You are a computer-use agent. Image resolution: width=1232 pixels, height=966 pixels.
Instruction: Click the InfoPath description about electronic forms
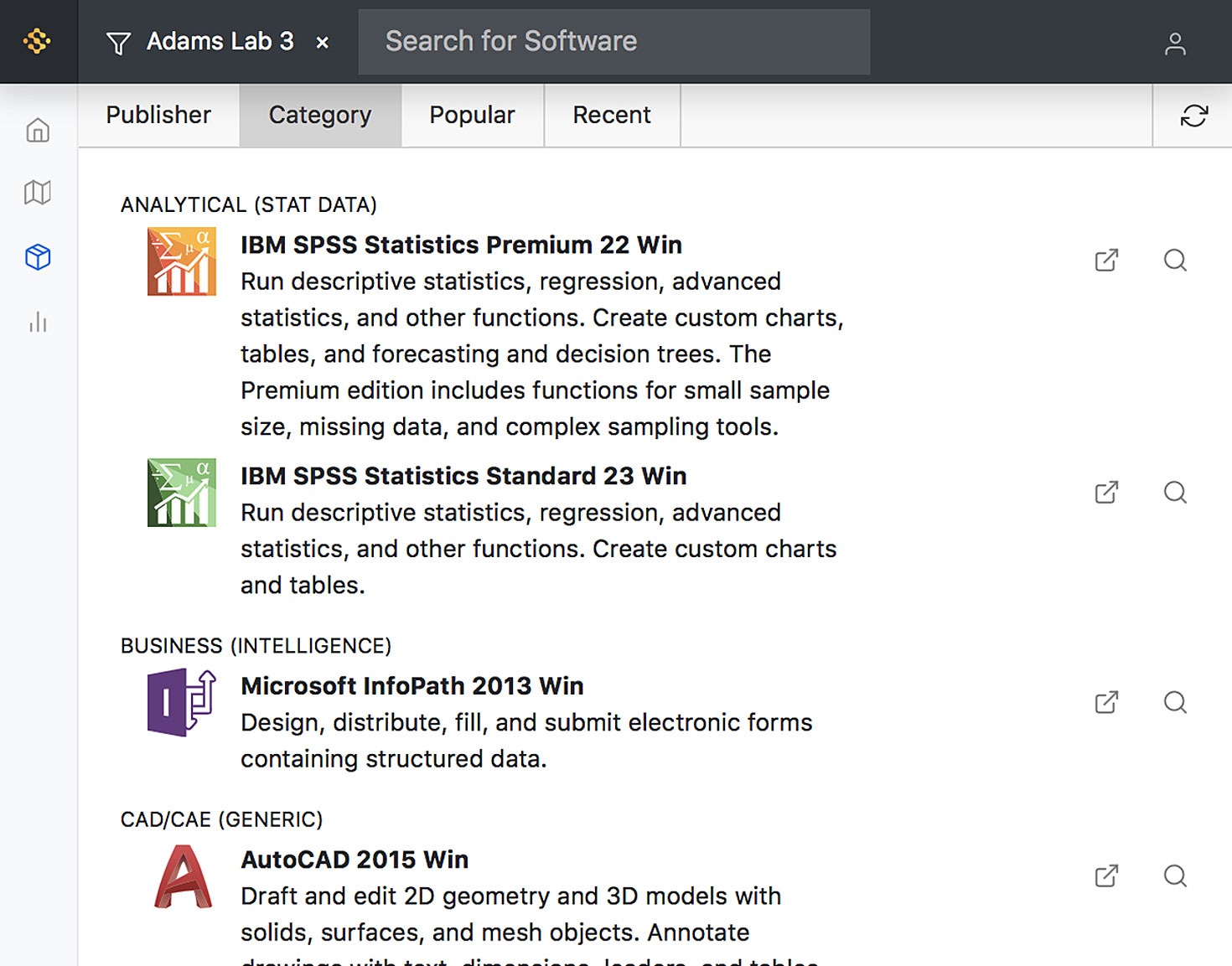tap(526, 741)
